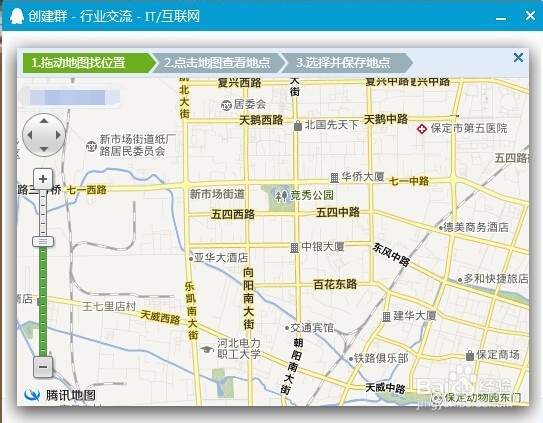Click 百花东路 road label
Image resolution: width=543 pixels, height=423 pixels.
(x=335, y=284)
